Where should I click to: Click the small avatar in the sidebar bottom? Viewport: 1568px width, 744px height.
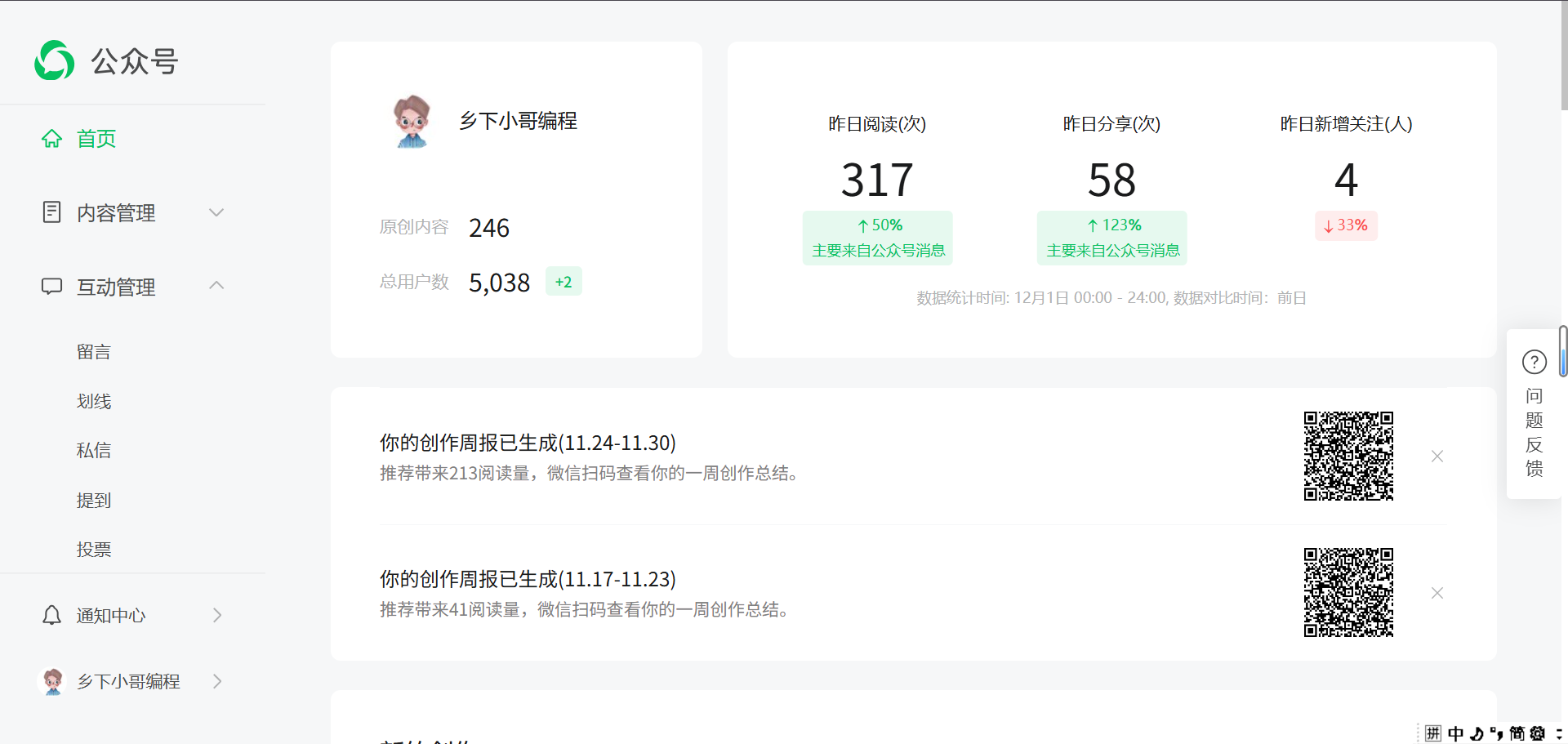click(x=53, y=681)
